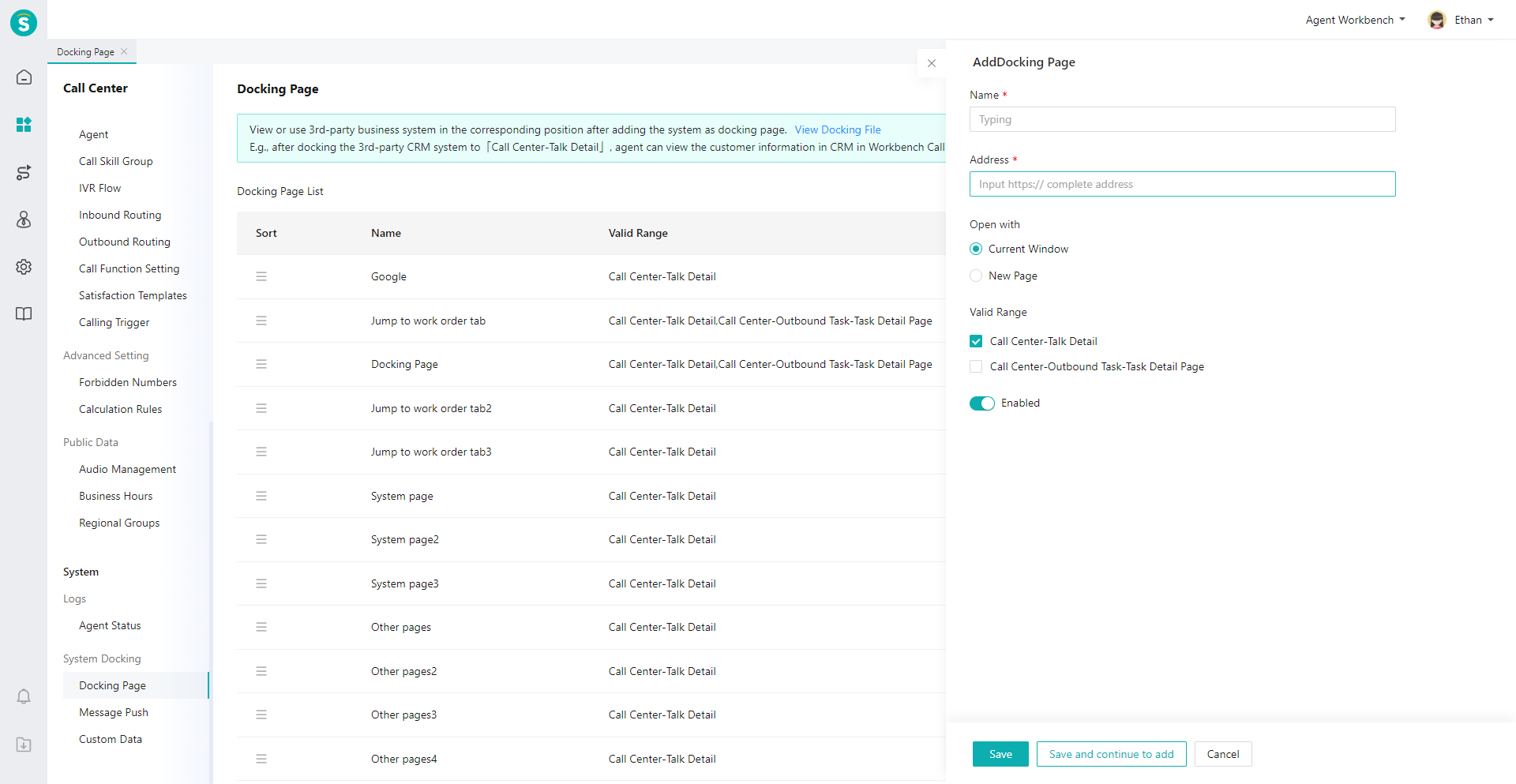1516x784 pixels.
Task: Click sort handle for Jump to work order tab2
Action: (x=261, y=408)
